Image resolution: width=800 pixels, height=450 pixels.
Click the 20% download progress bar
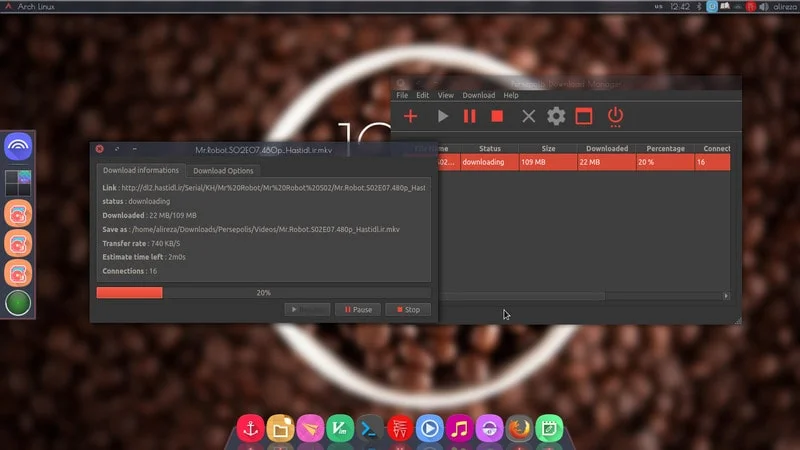tap(263, 293)
